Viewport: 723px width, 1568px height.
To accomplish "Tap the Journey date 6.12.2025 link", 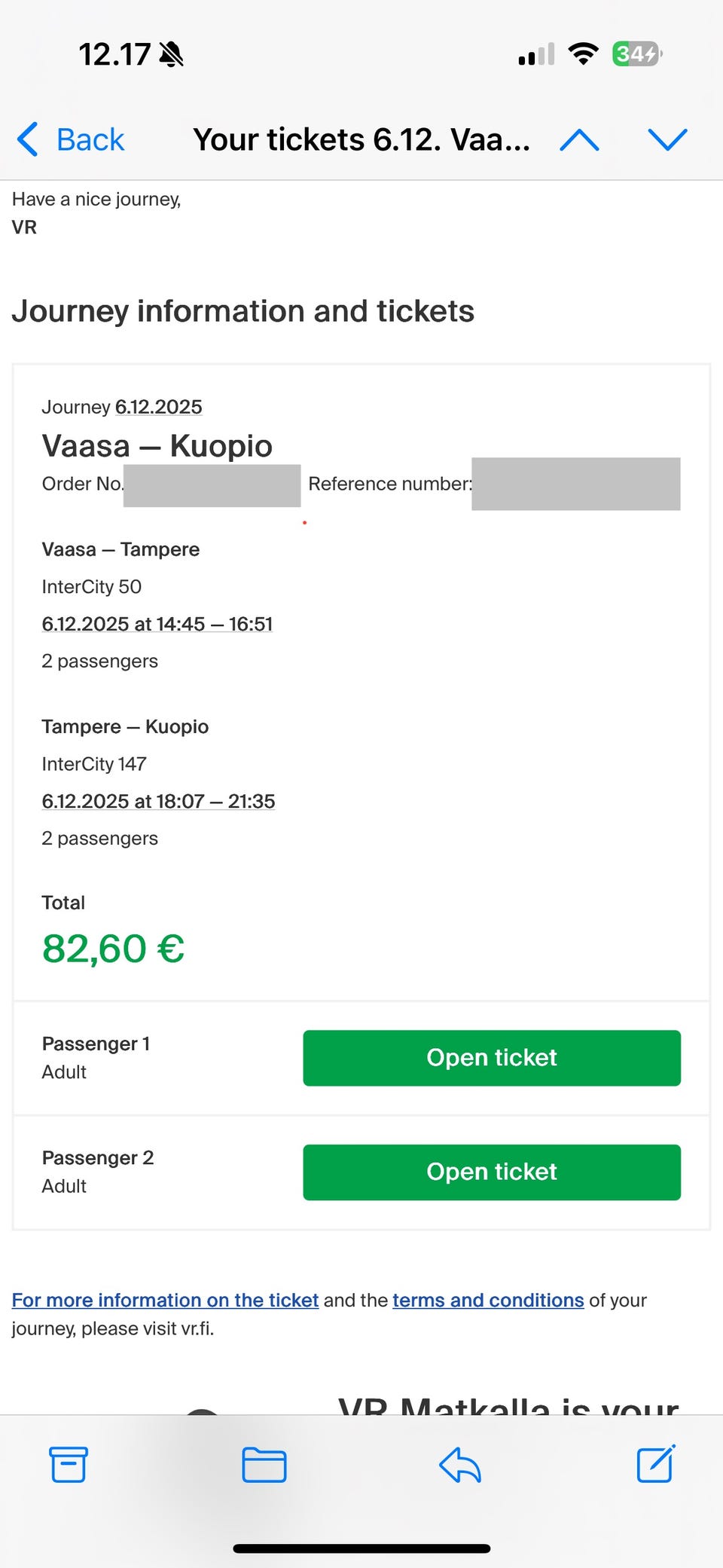I will (158, 407).
